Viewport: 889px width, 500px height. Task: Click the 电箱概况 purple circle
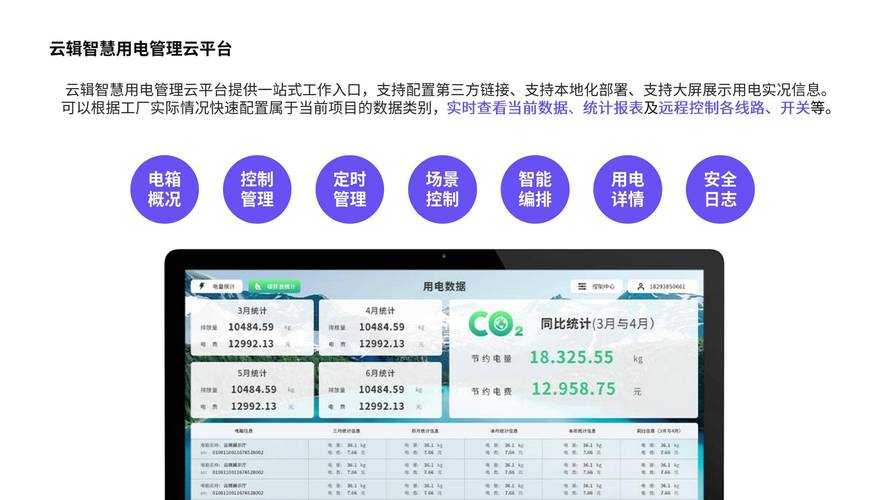point(164,189)
